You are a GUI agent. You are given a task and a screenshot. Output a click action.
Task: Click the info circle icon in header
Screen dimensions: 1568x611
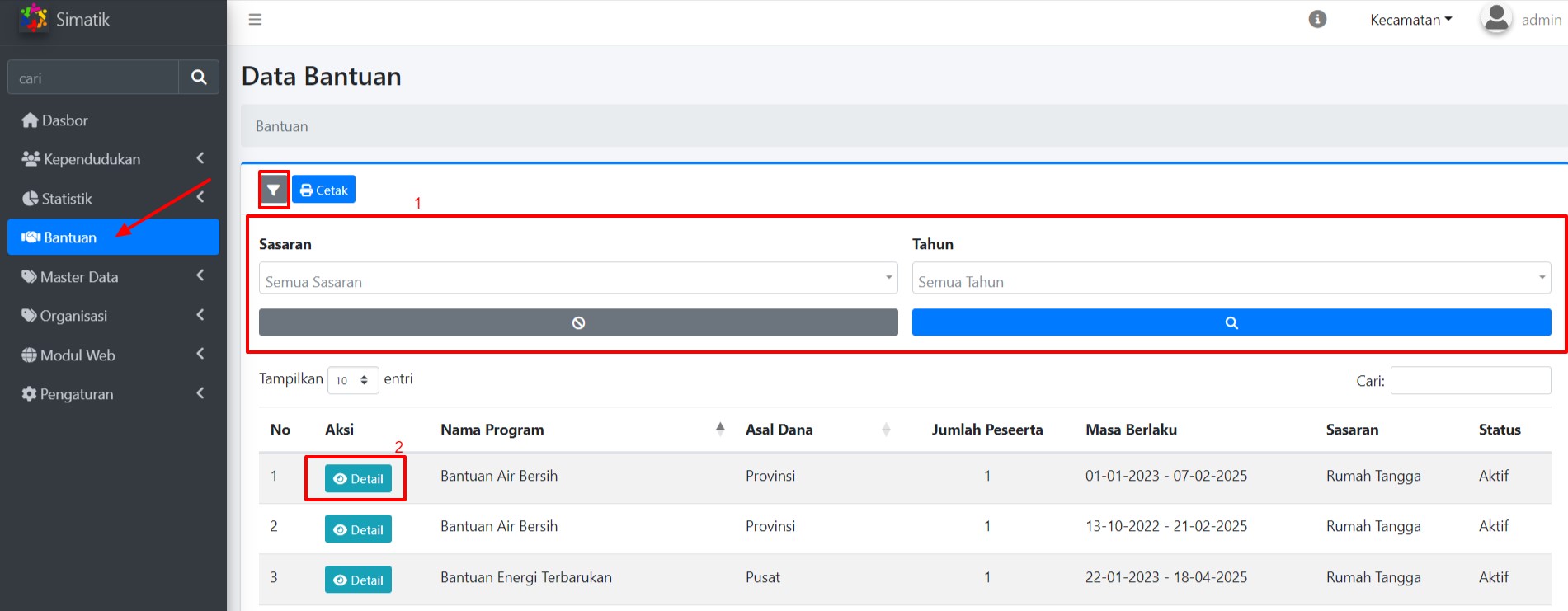click(1317, 19)
